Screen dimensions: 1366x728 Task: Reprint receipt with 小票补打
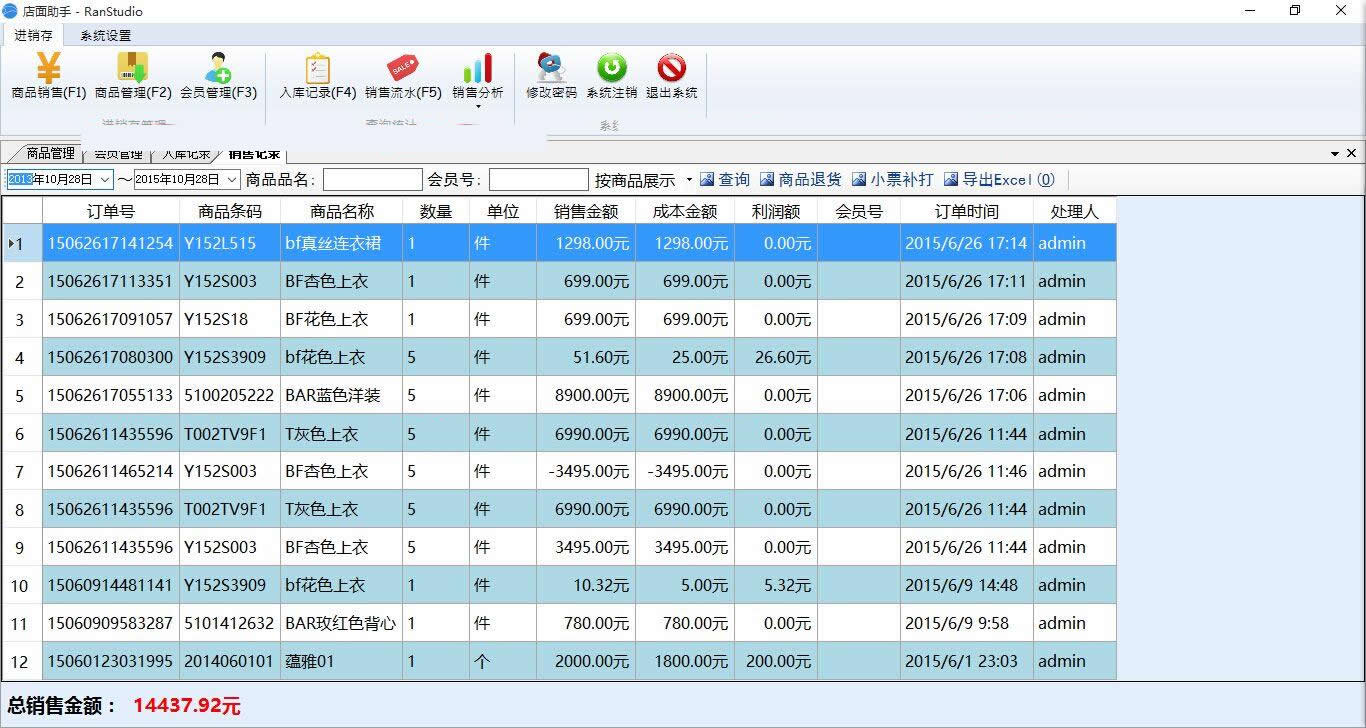[893, 180]
